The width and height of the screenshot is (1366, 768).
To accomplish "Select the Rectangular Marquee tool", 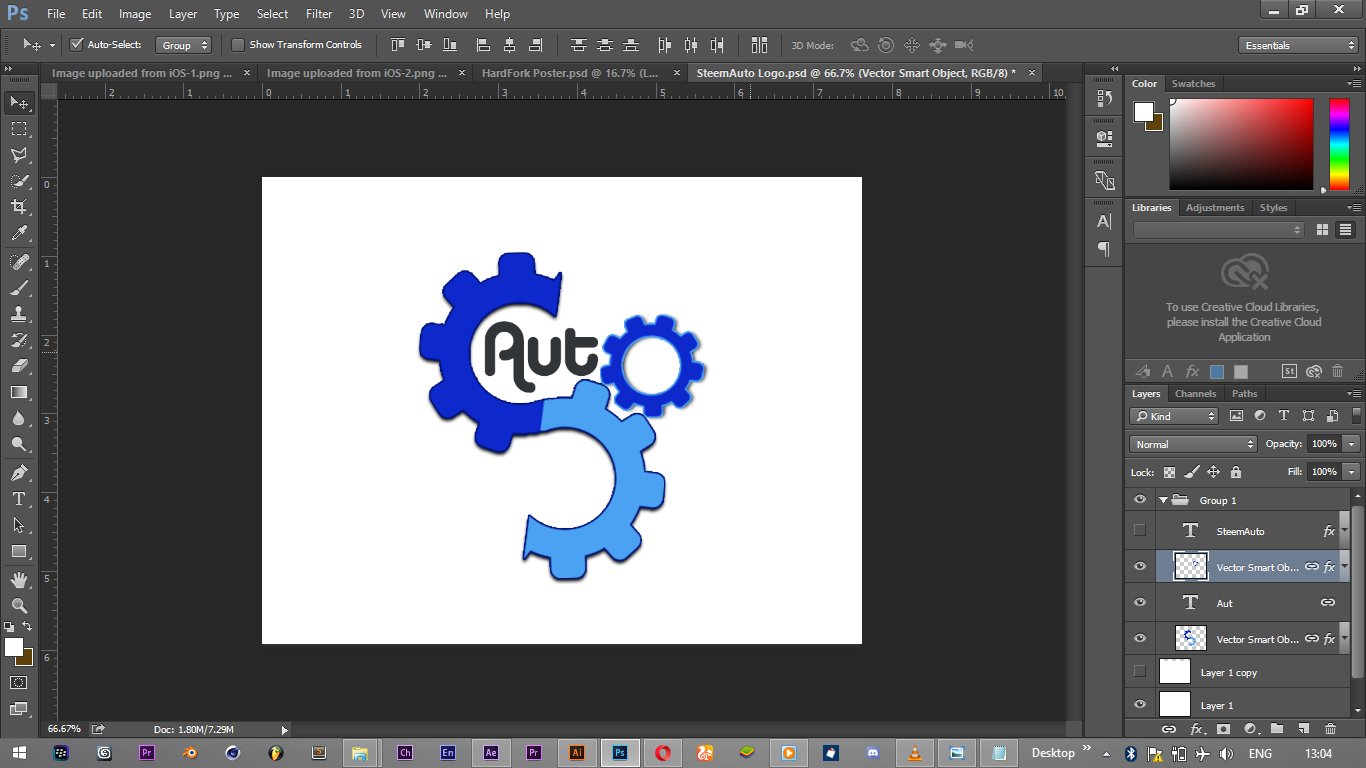I will coord(19,129).
